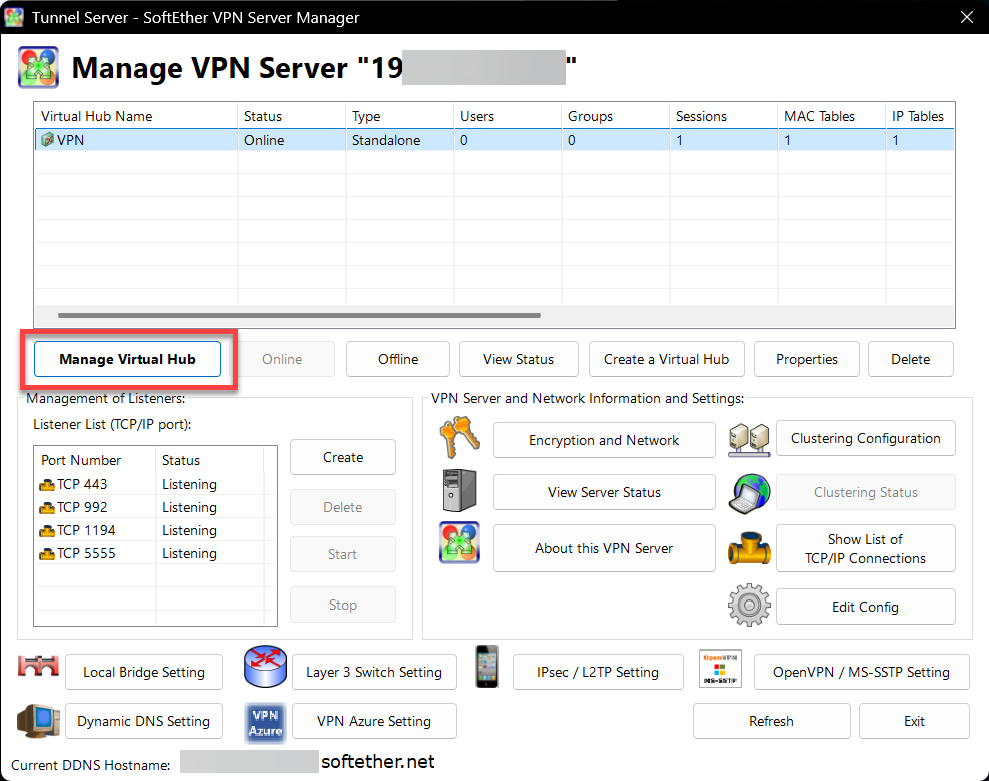Click the title bar application icon
Viewport: 989px width, 781px height.
tap(14, 17)
